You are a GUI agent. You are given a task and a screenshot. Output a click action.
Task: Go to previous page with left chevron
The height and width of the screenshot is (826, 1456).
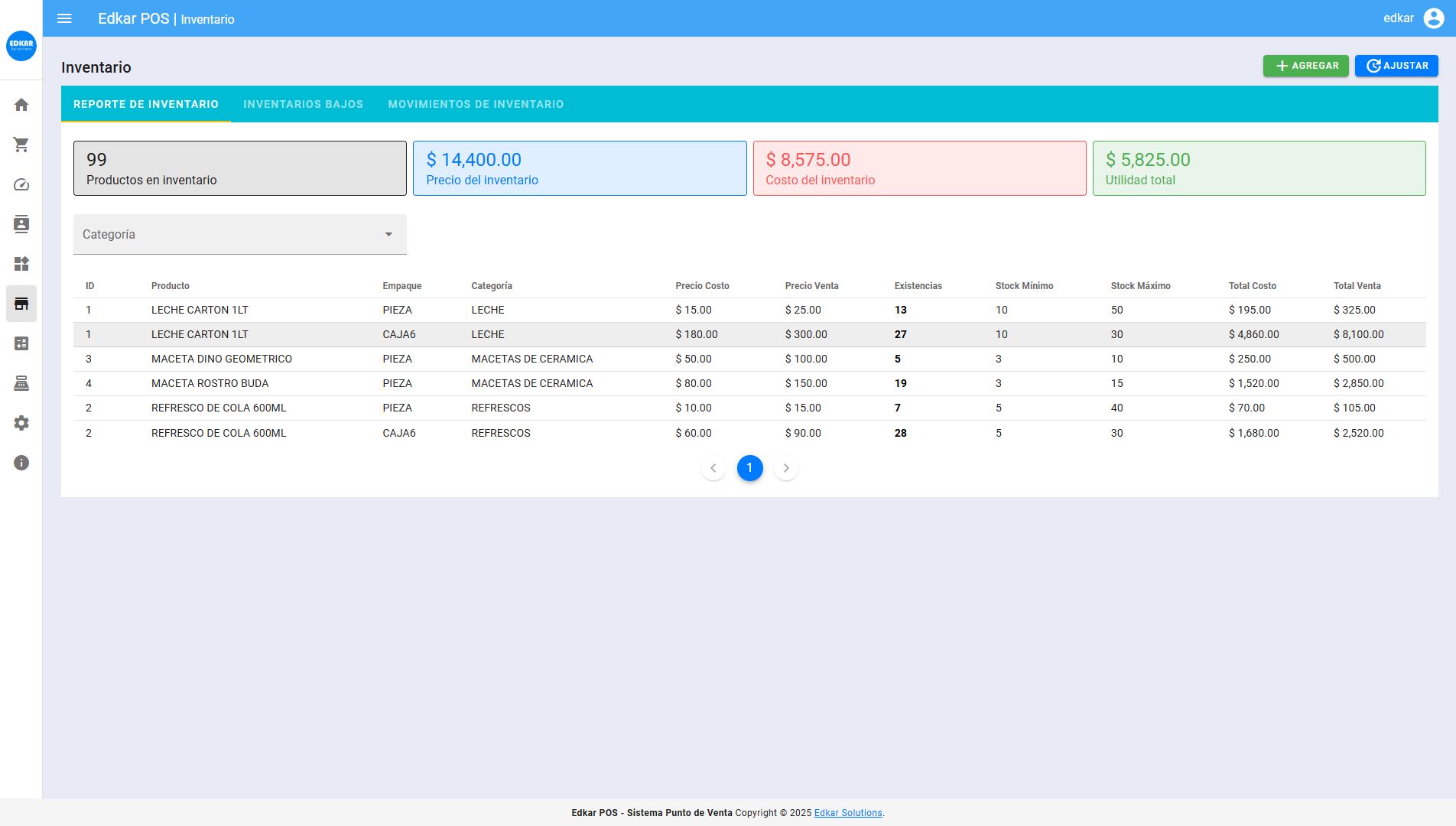(x=713, y=468)
